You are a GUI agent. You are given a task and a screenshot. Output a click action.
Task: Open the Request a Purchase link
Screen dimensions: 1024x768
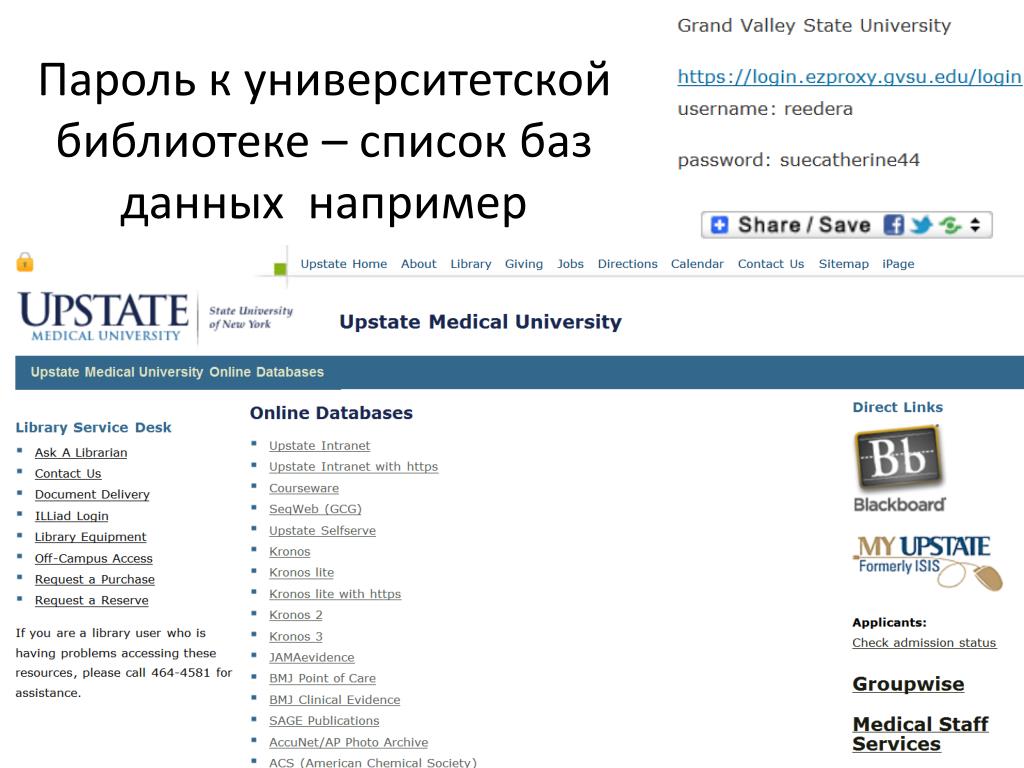(x=95, y=579)
